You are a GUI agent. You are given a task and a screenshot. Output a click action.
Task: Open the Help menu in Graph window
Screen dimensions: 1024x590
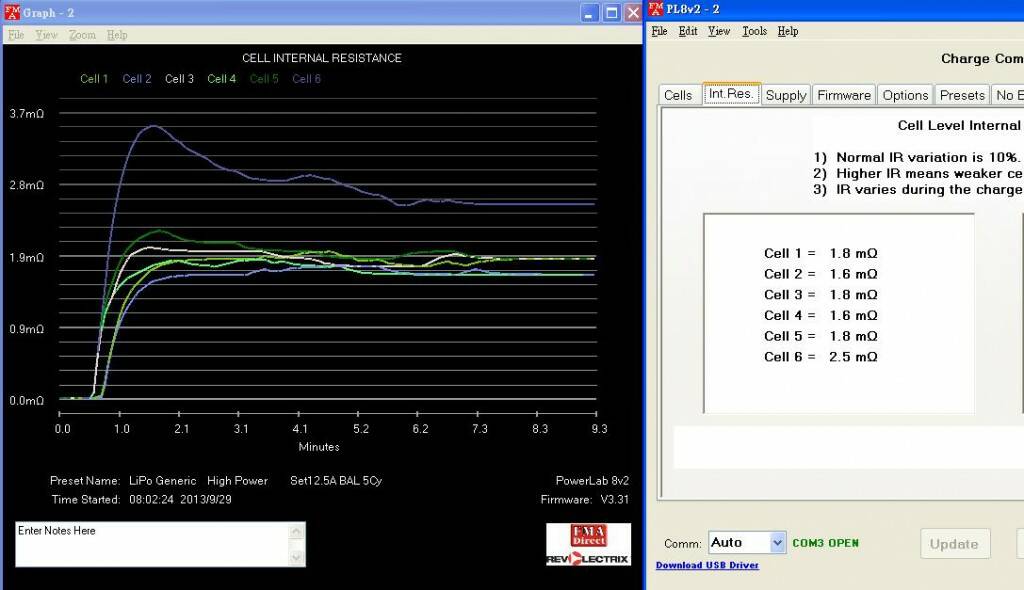coord(117,35)
